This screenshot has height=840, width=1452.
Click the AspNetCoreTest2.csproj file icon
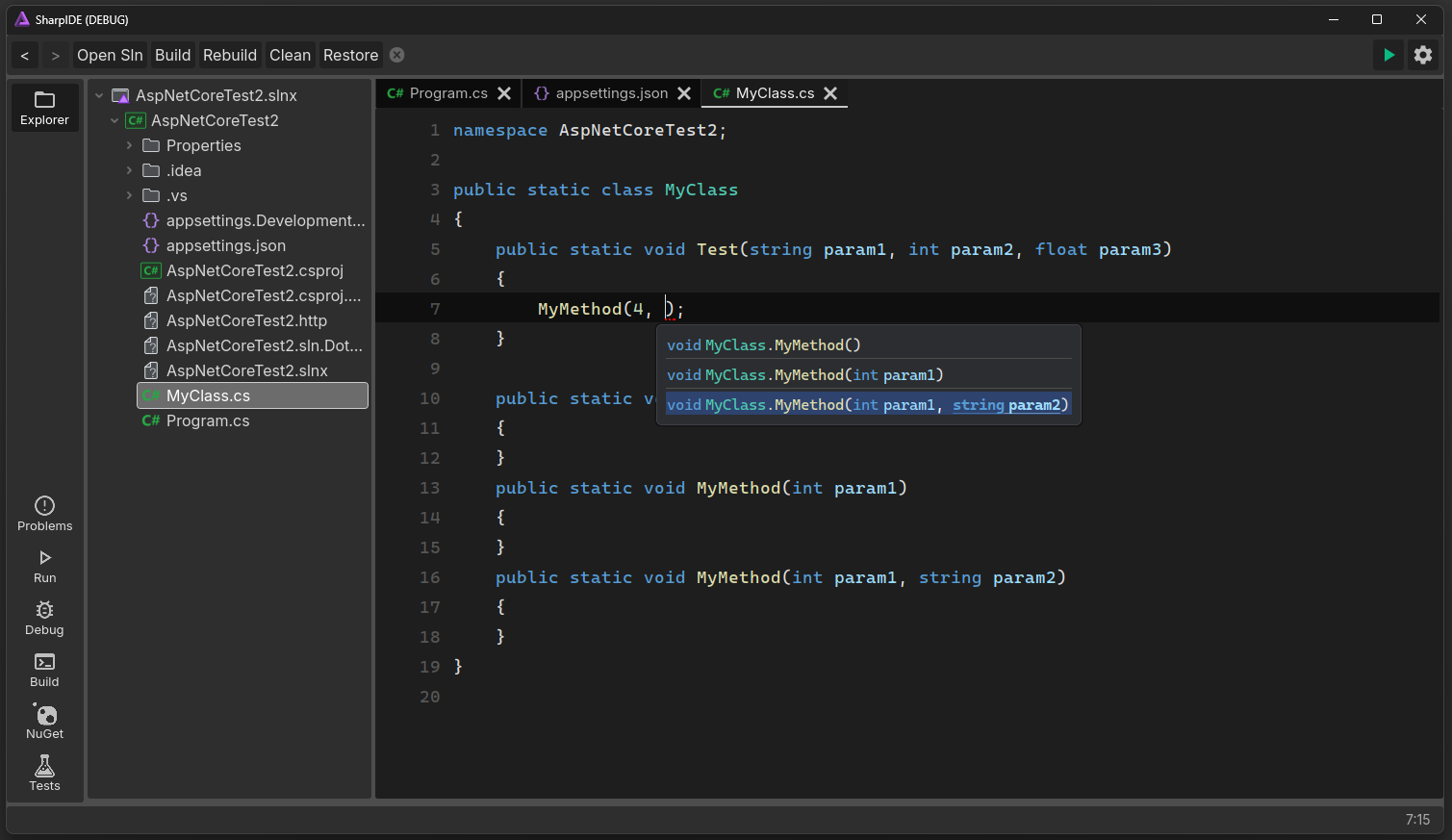[x=151, y=270]
